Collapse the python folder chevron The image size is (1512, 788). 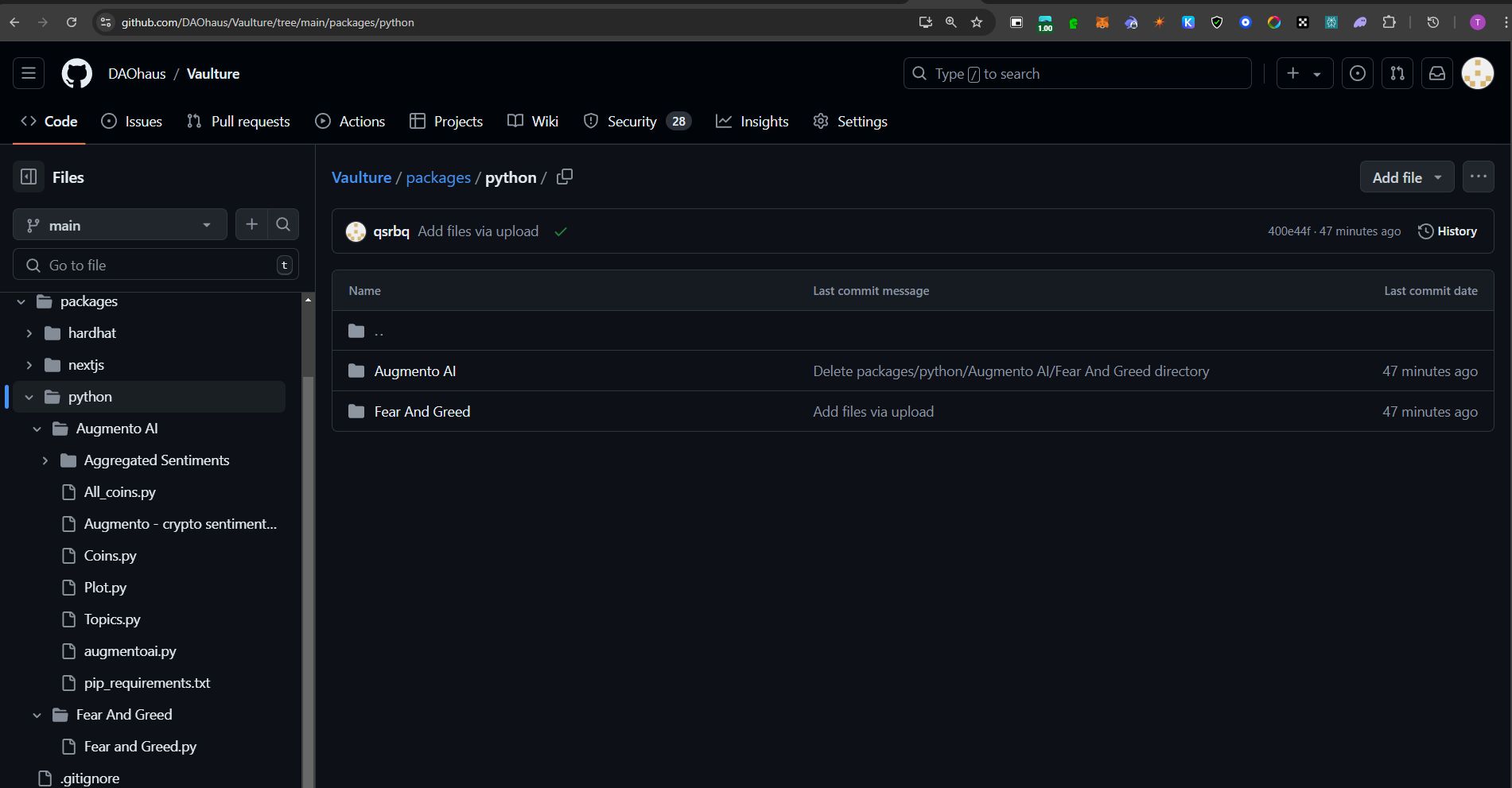[29, 397]
